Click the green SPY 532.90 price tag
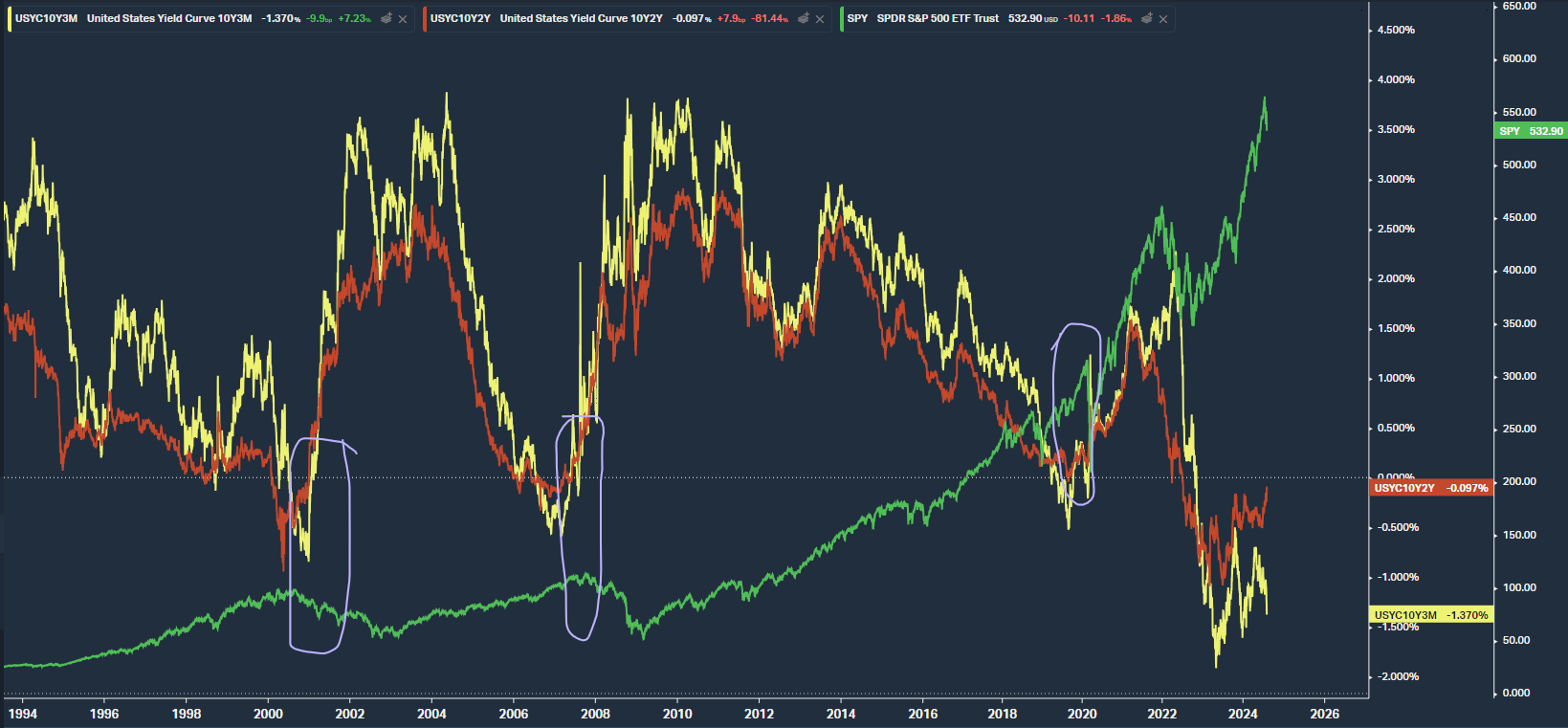This screenshot has height=728, width=1568. tap(1531, 131)
